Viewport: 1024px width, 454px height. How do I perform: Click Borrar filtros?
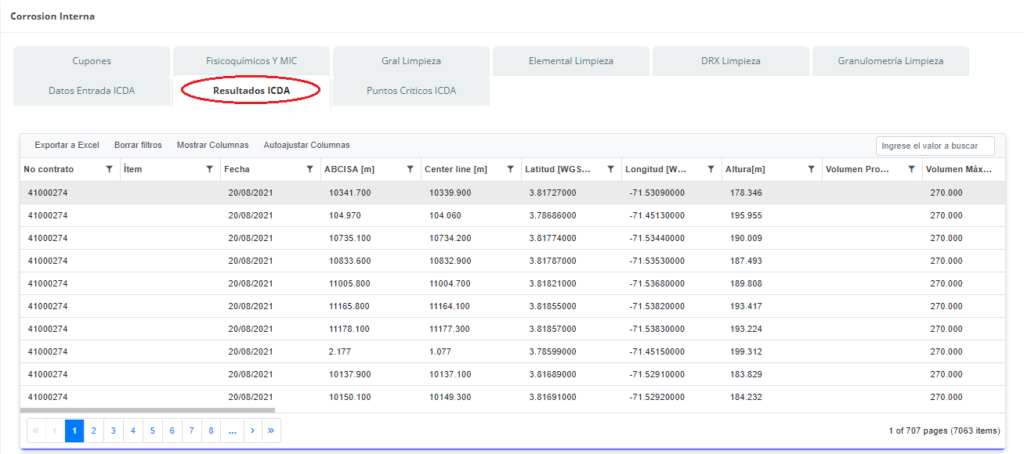(x=138, y=145)
